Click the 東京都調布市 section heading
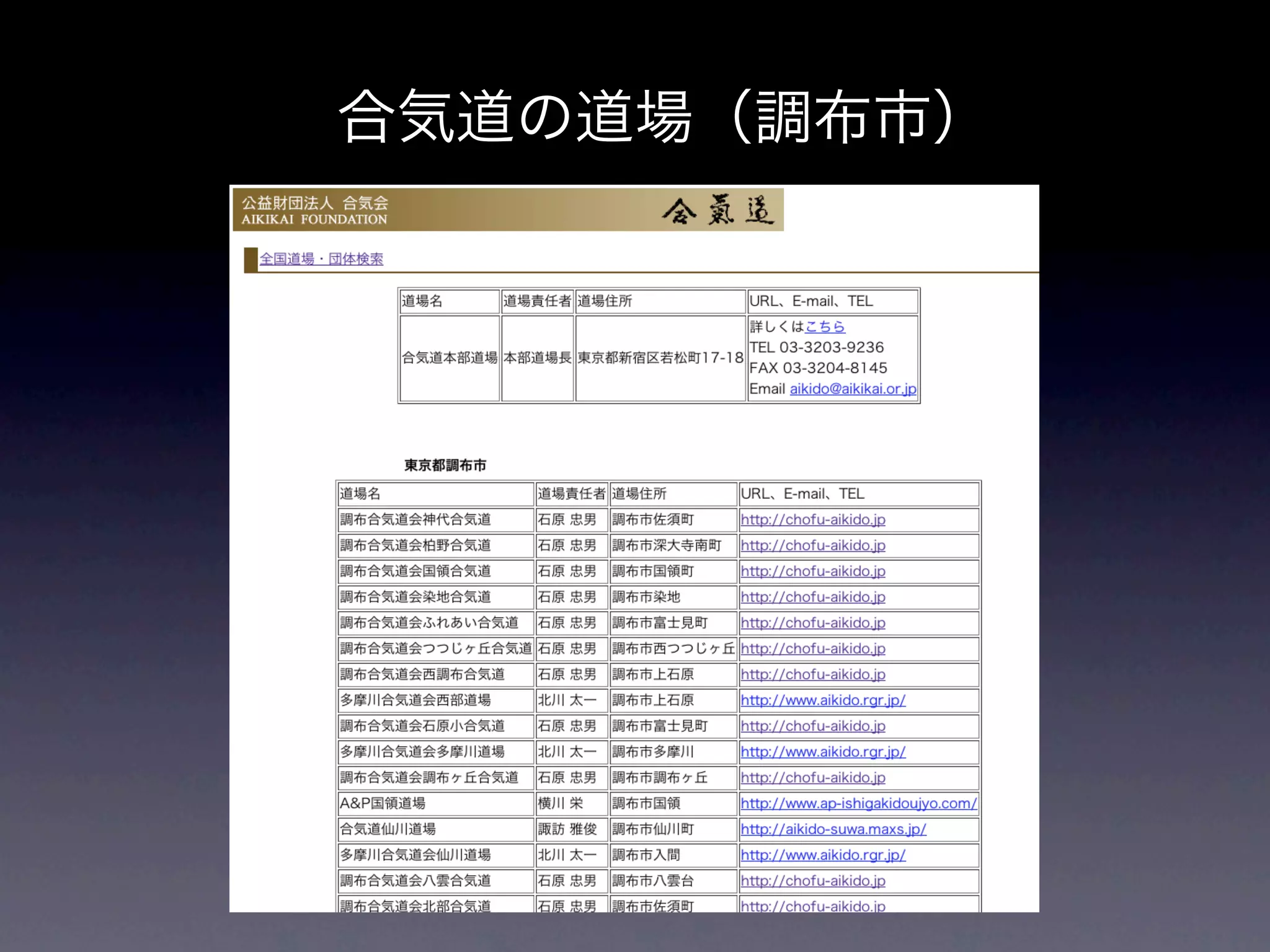The width and height of the screenshot is (1270, 952). pos(445,465)
